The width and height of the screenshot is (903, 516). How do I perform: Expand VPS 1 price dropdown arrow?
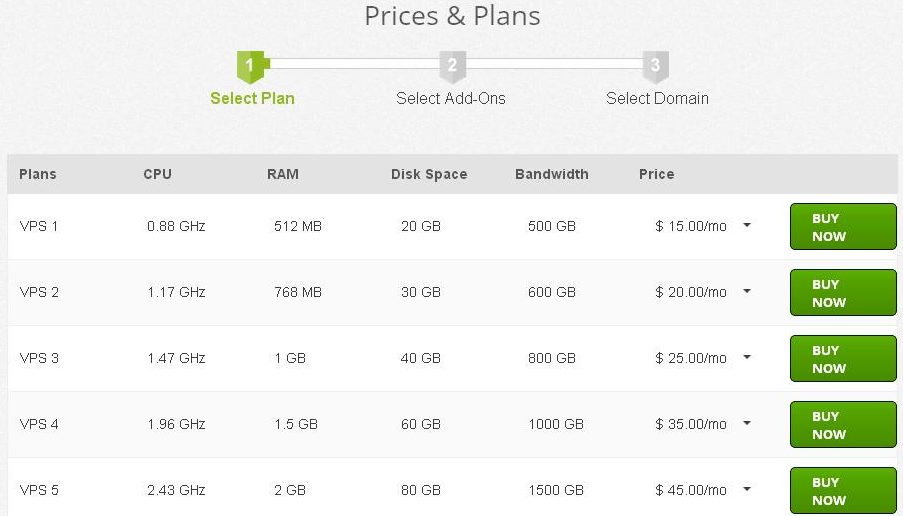point(747,226)
